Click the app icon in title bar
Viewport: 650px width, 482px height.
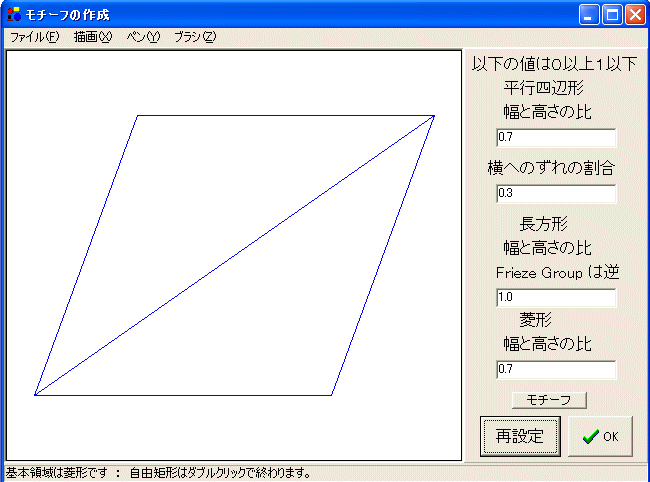pyautogui.click(x=14, y=15)
